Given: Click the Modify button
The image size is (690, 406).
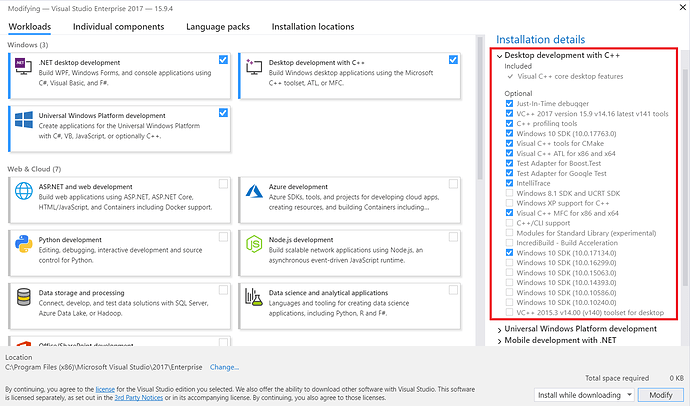Looking at the screenshot, I should coord(661,395).
